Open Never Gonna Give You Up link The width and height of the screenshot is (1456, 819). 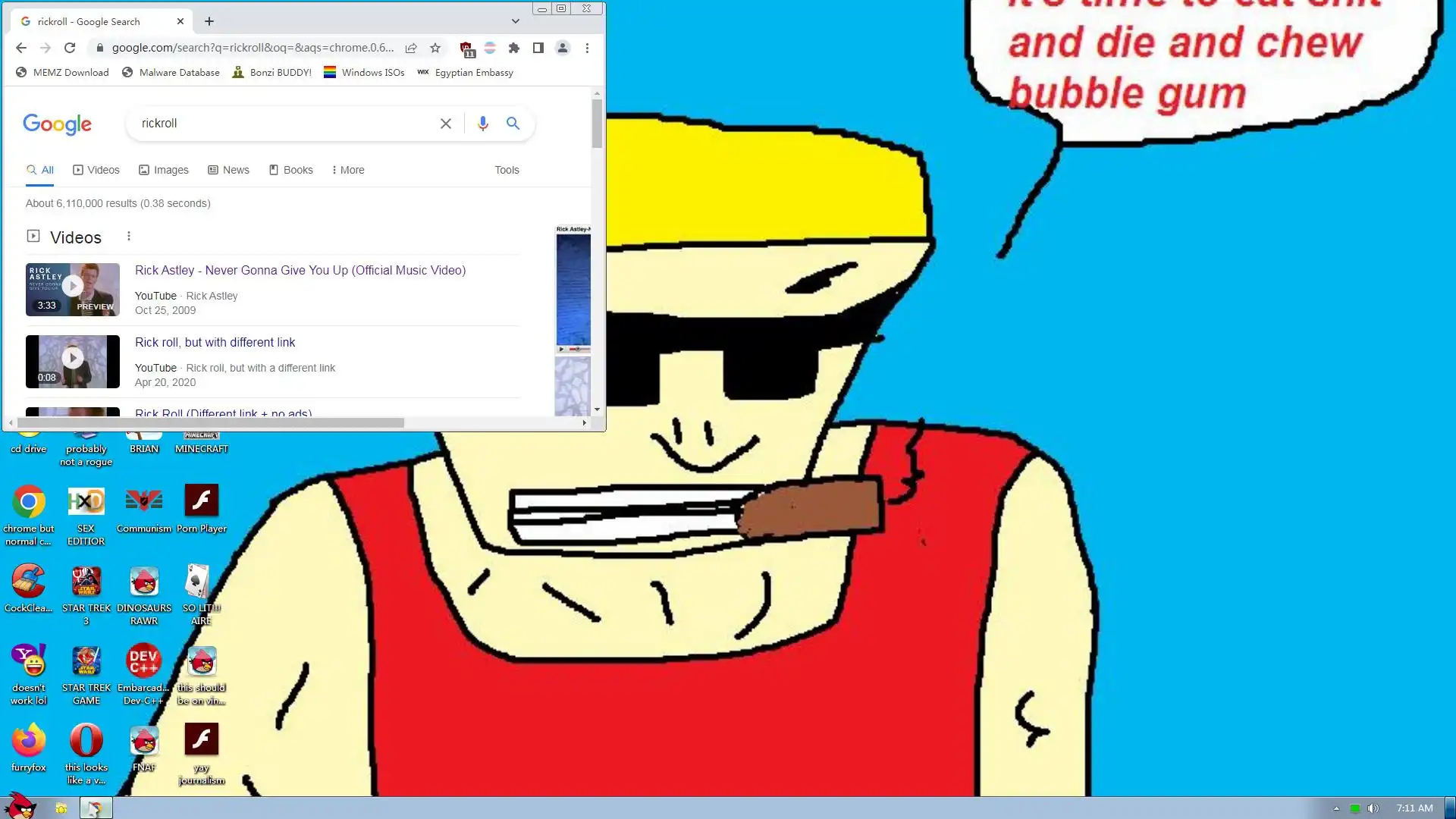300,271
